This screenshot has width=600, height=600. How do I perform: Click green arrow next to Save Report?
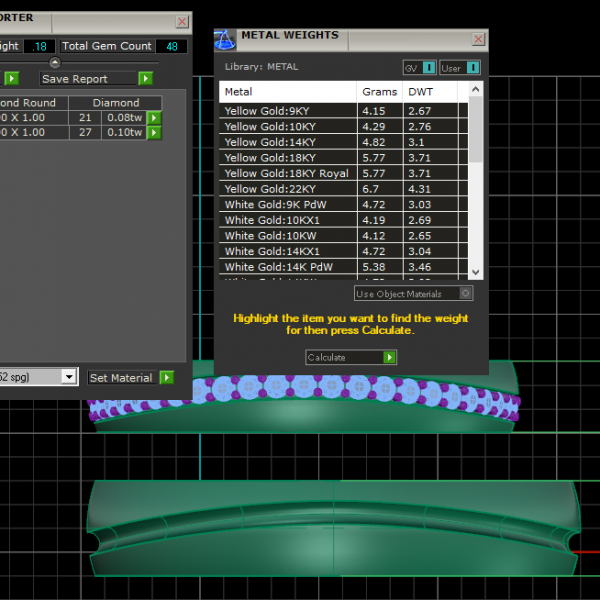point(146,78)
